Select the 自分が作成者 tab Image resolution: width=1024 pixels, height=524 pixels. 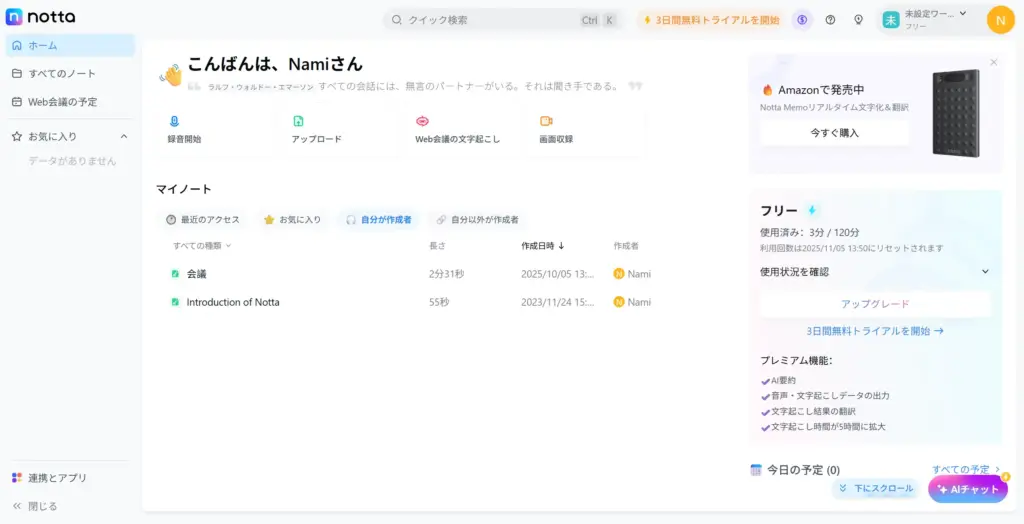379,220
